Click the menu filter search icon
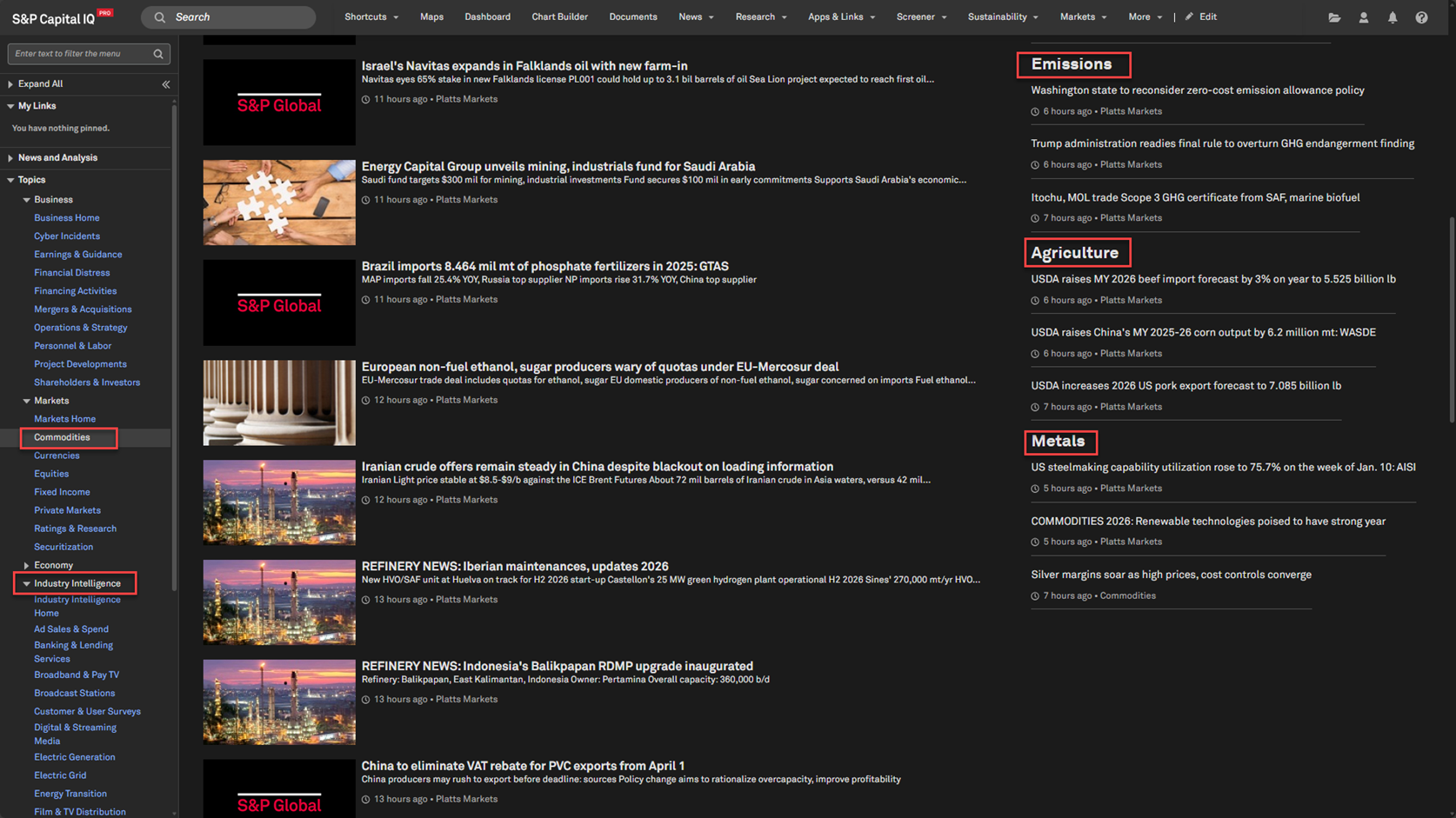 pos(158,54)
